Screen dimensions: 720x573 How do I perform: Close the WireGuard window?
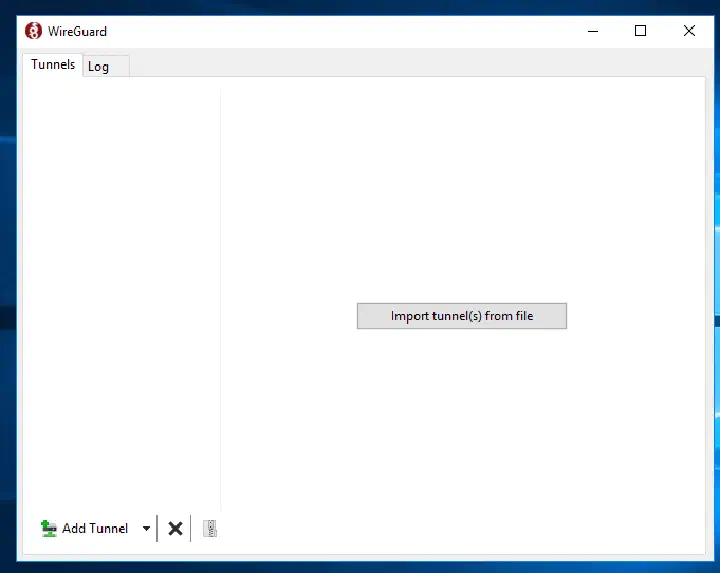pyautogui.click(x=689, y=31)
